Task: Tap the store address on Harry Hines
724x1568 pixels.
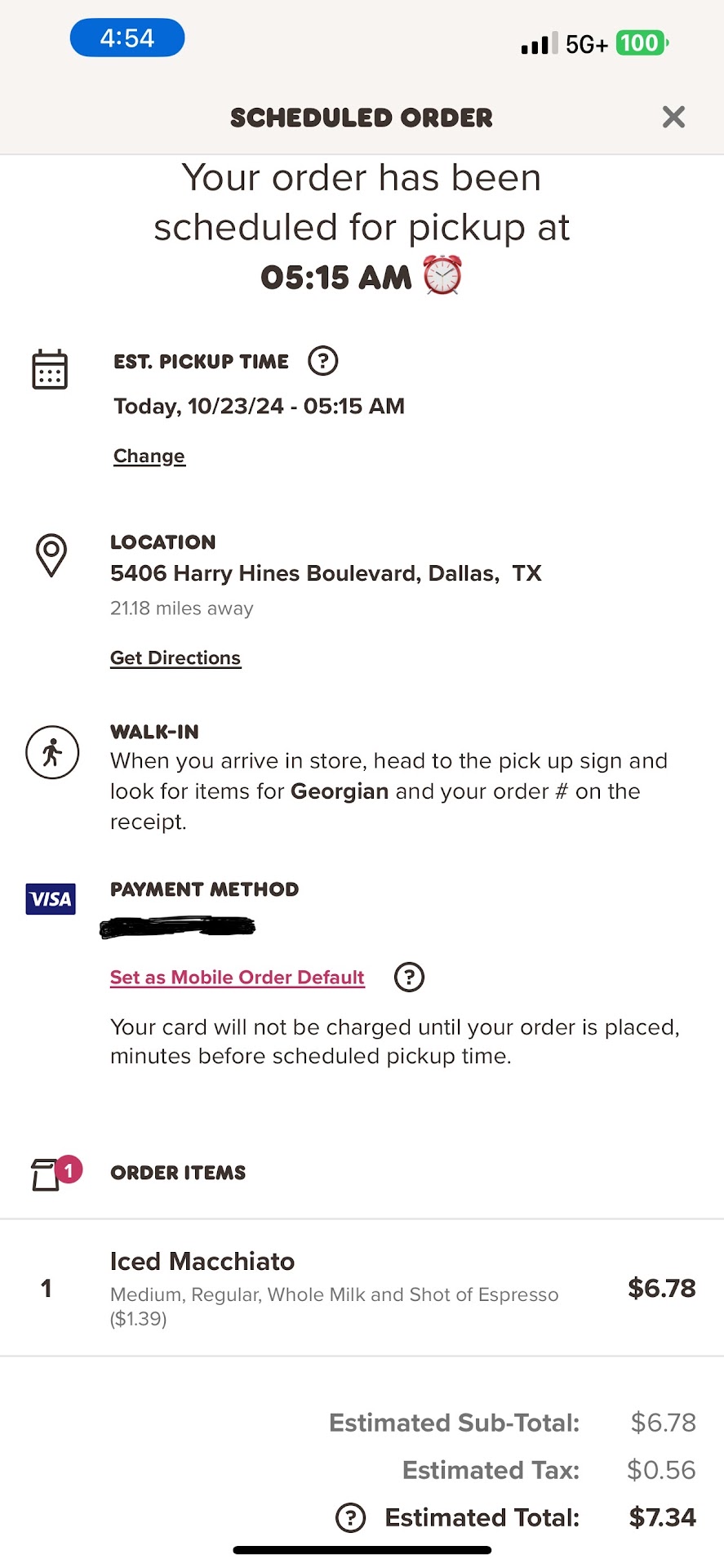Action: (x=326, y=573)
